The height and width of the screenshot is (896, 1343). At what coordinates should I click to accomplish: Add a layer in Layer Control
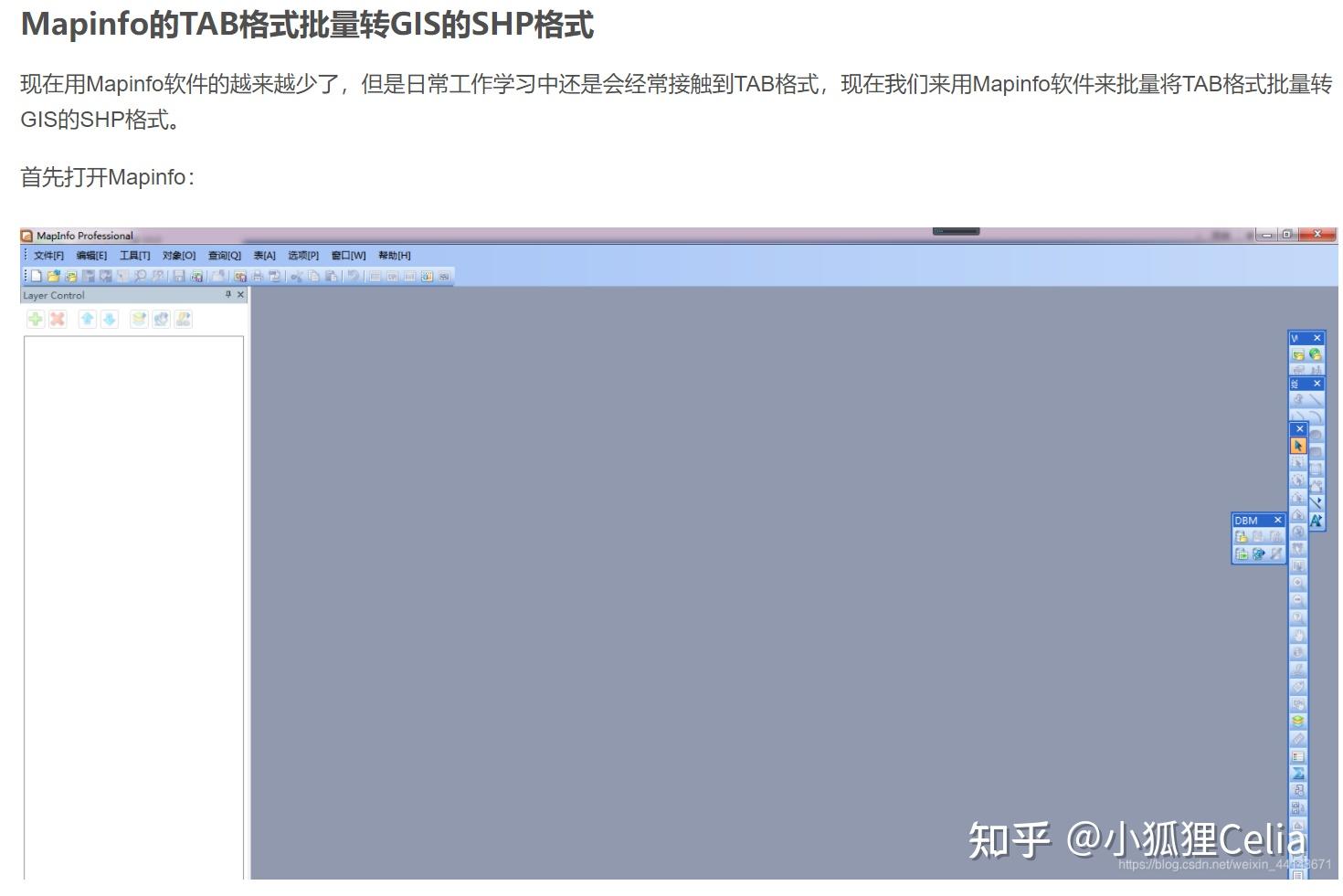click(x=36, y=319)
